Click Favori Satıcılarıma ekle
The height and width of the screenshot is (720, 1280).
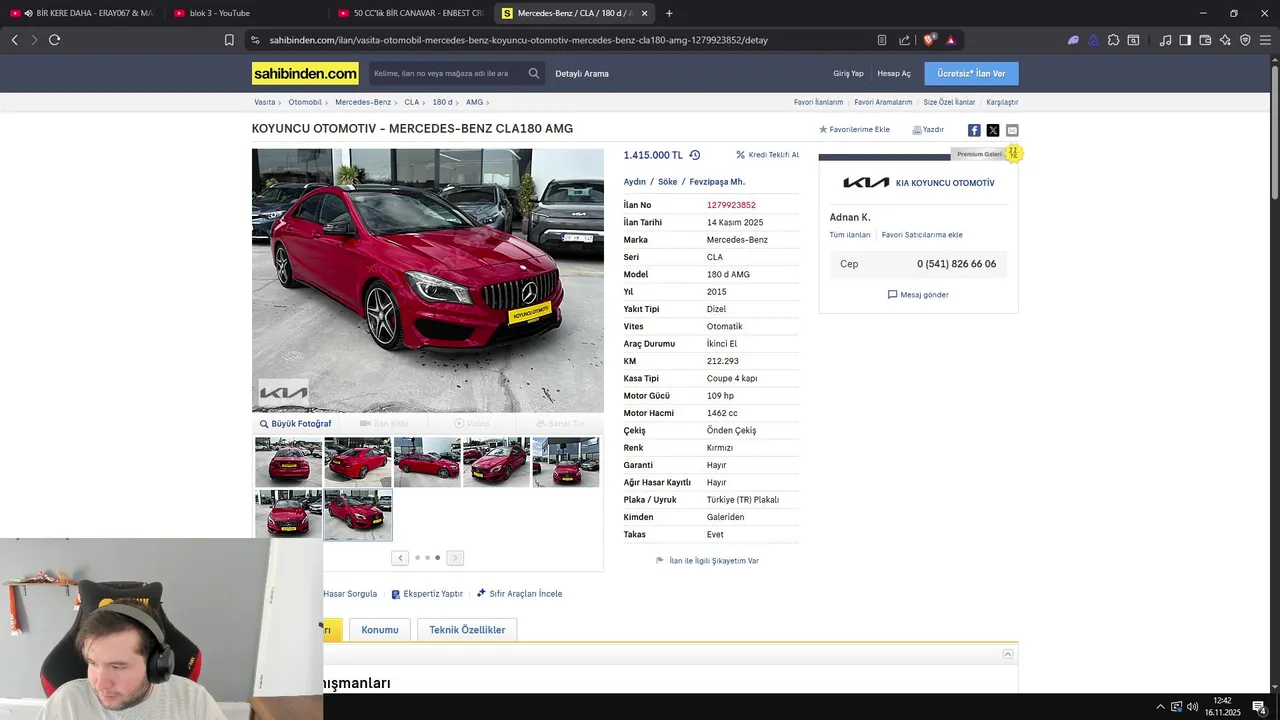tap(922, 235)
